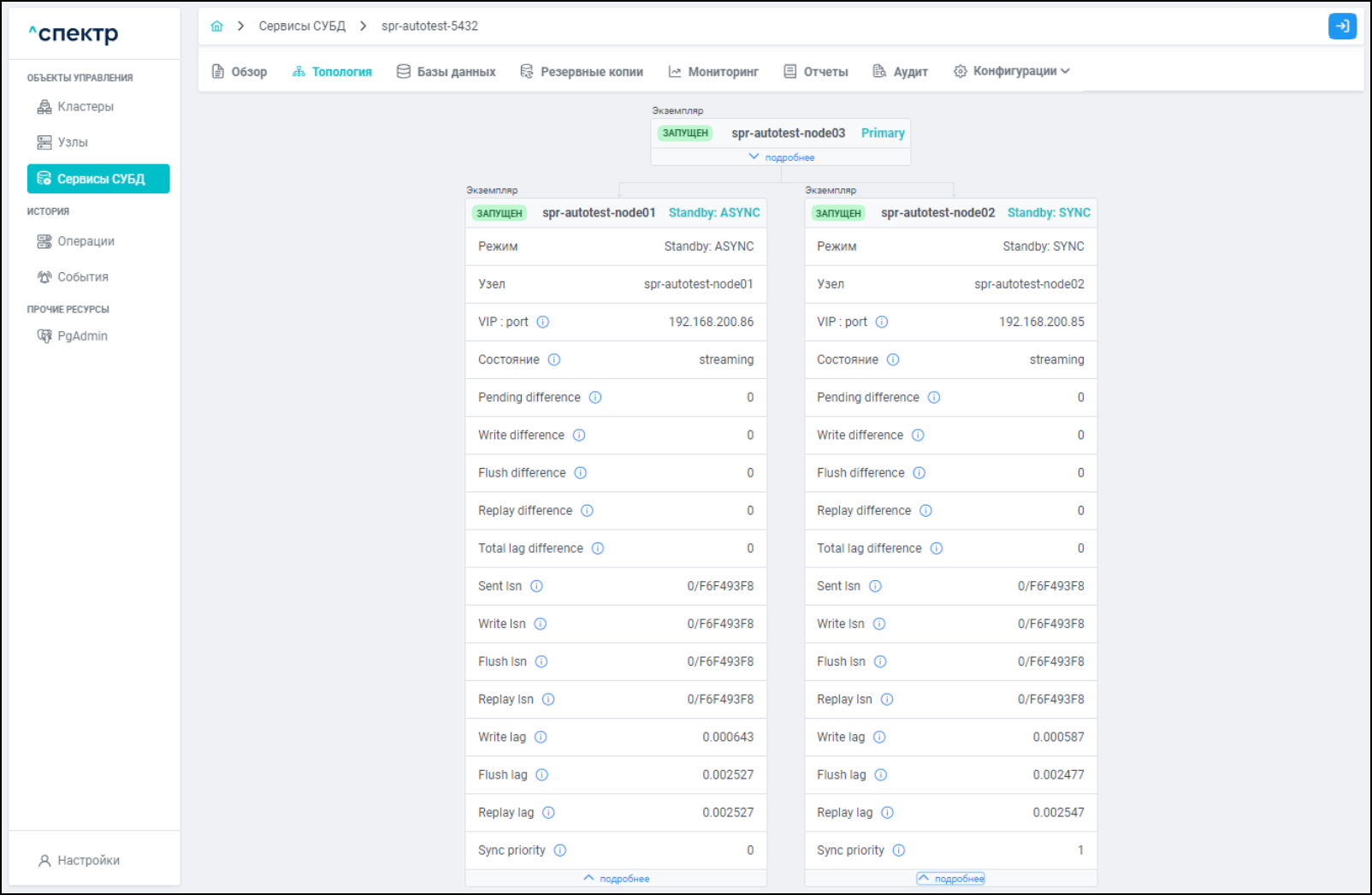Click info icon beside Flush difference on node02
Viewport: 1372px width, 895px height.
coord(920,473)
